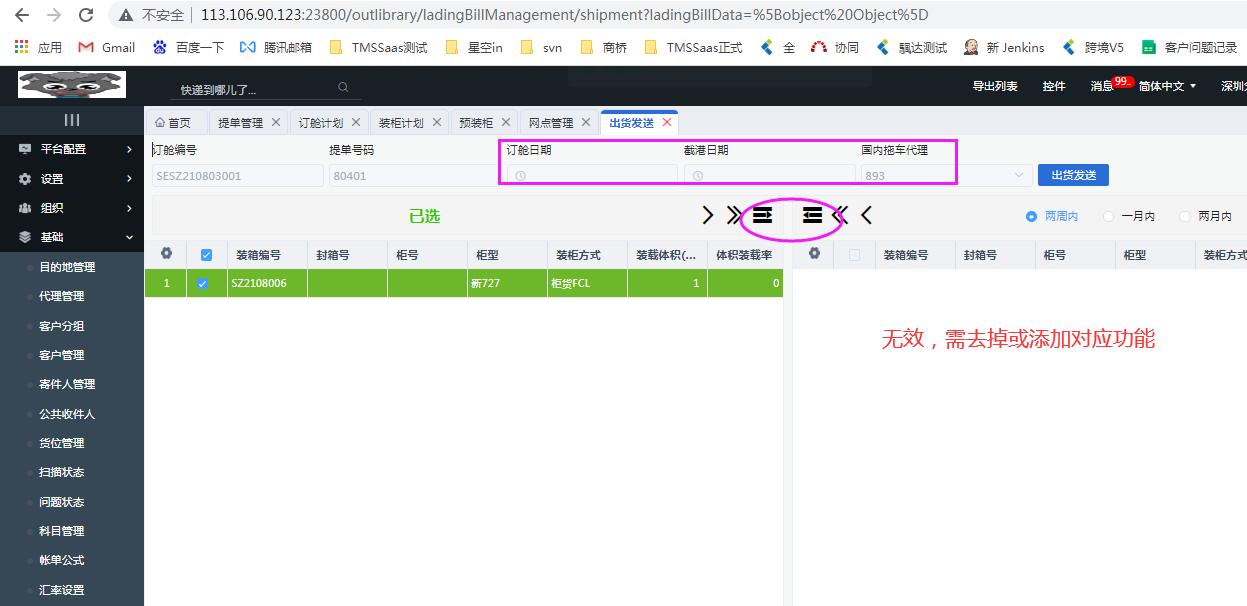Screen dimensions: 1247x606
Task: Open 汇率设置 in the sidebar
Action: click(62, 590)
